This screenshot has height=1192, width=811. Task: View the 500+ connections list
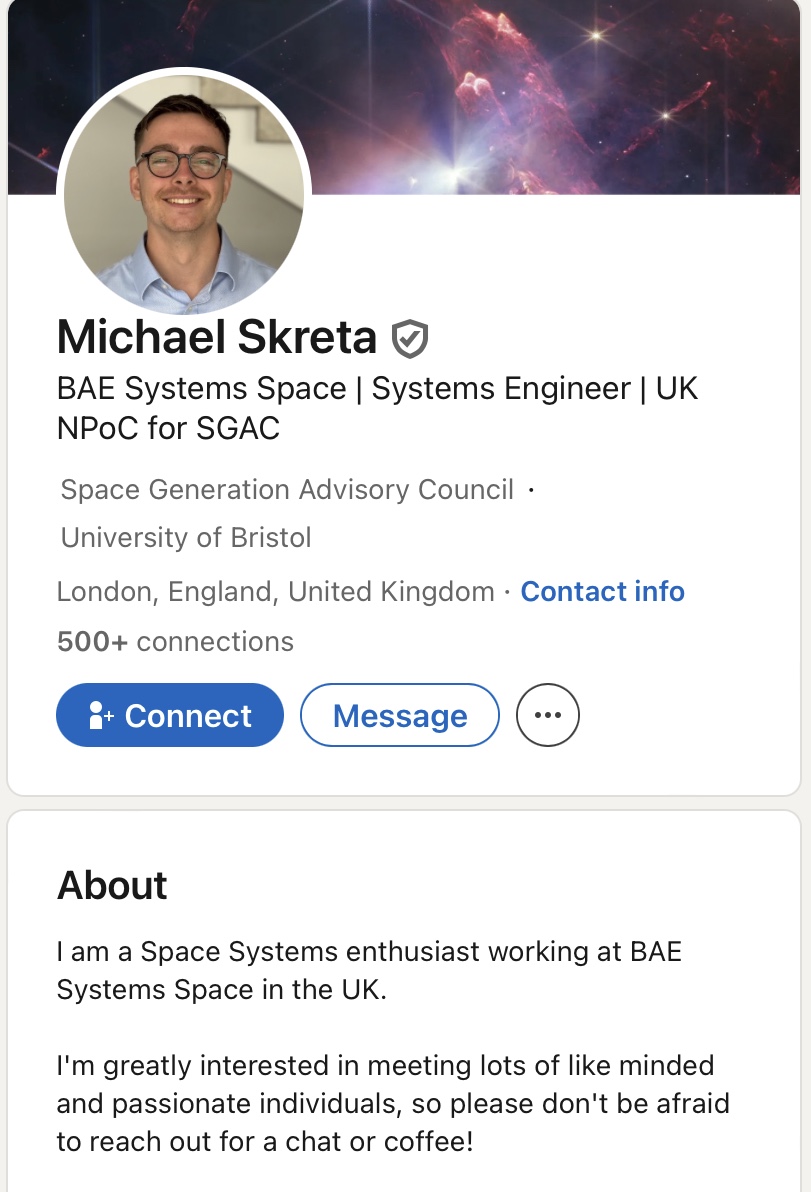[x=175, y=641]
